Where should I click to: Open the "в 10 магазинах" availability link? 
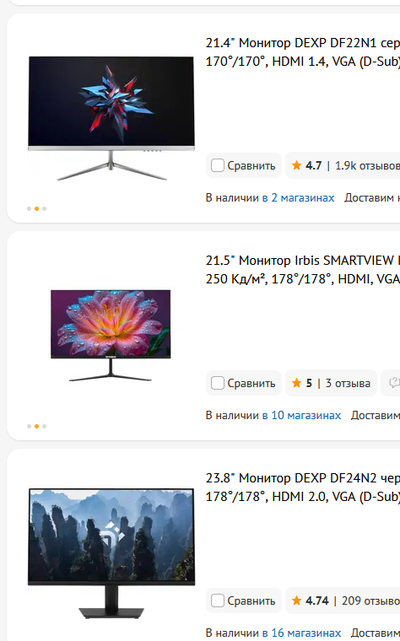[x=301, y=415]
